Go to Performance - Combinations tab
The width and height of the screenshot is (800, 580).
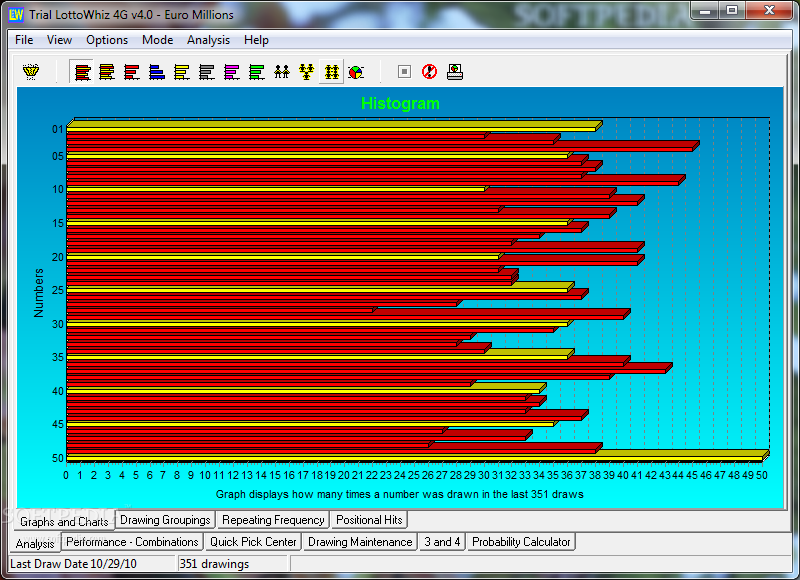[132, 542]
